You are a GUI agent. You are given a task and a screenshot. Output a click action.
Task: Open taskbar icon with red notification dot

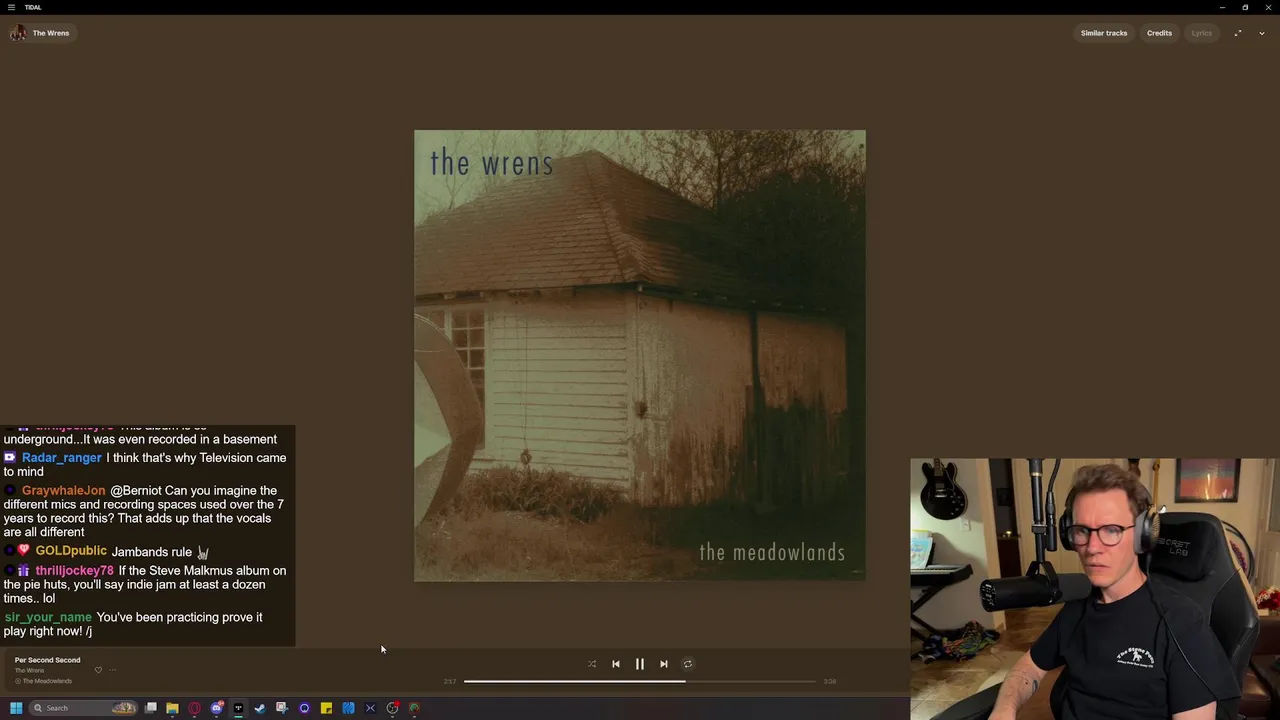click(x=392, y=708)
